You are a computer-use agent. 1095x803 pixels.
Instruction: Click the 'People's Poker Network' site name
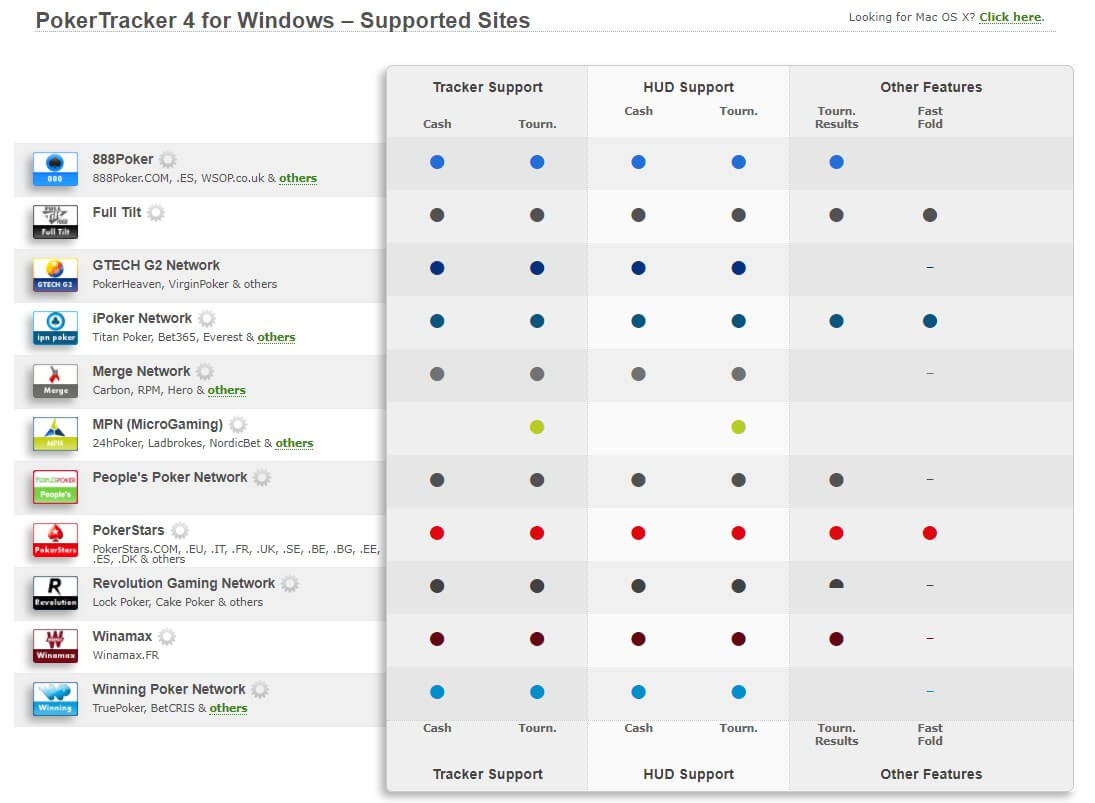tap(170, 478)
